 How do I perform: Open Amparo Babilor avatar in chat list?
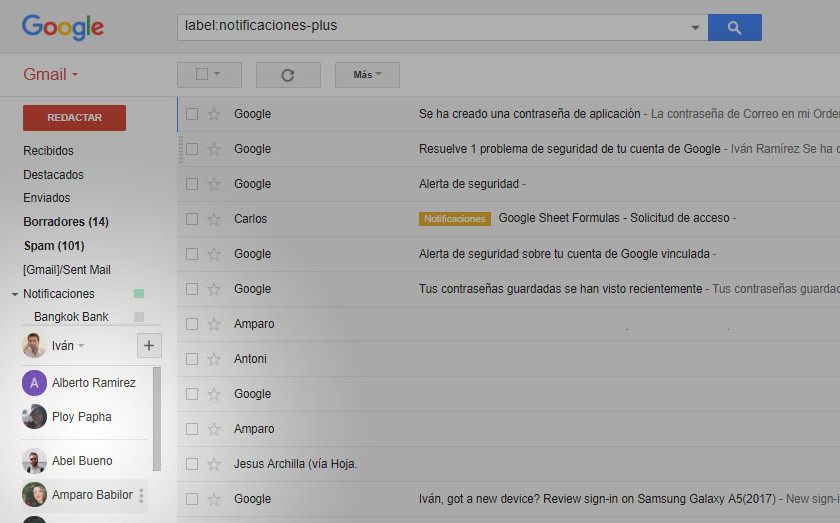click(x=34, y=495)
